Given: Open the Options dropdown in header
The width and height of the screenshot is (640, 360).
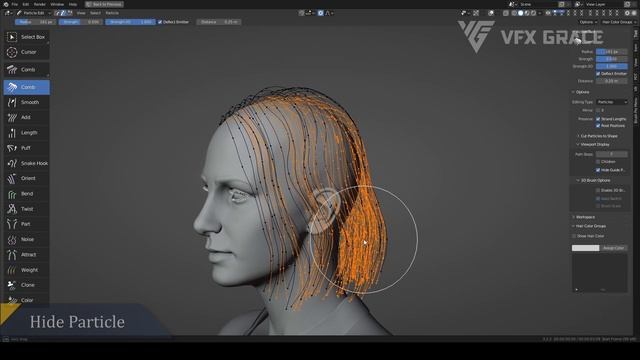Looking at the screenshot, I should 588,22.
